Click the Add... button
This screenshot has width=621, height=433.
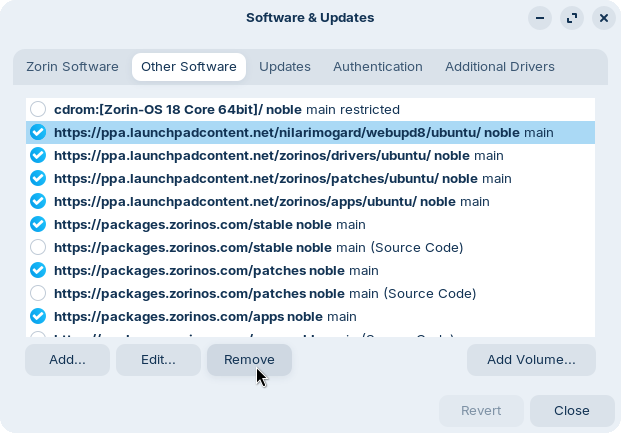click(x=67, y=360)
